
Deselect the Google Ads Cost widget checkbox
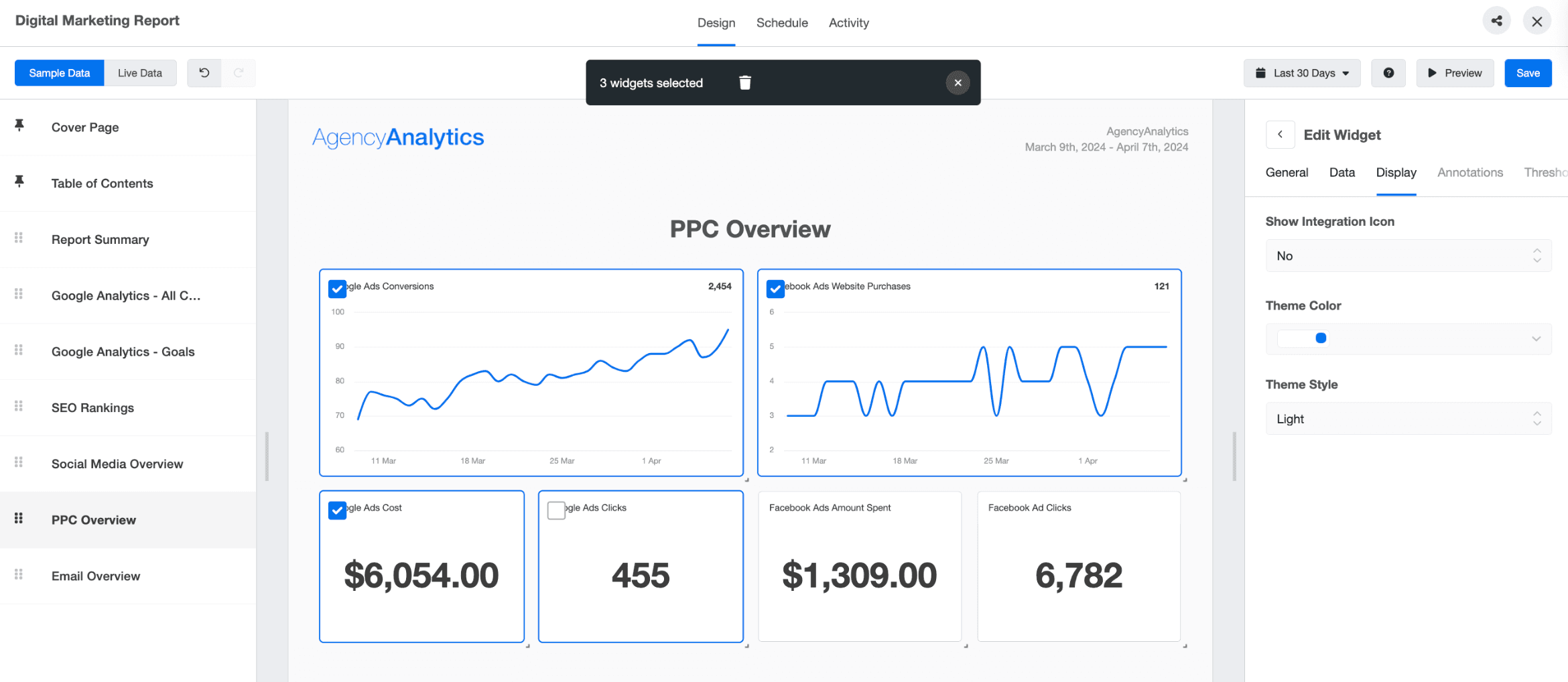point(337,510)
